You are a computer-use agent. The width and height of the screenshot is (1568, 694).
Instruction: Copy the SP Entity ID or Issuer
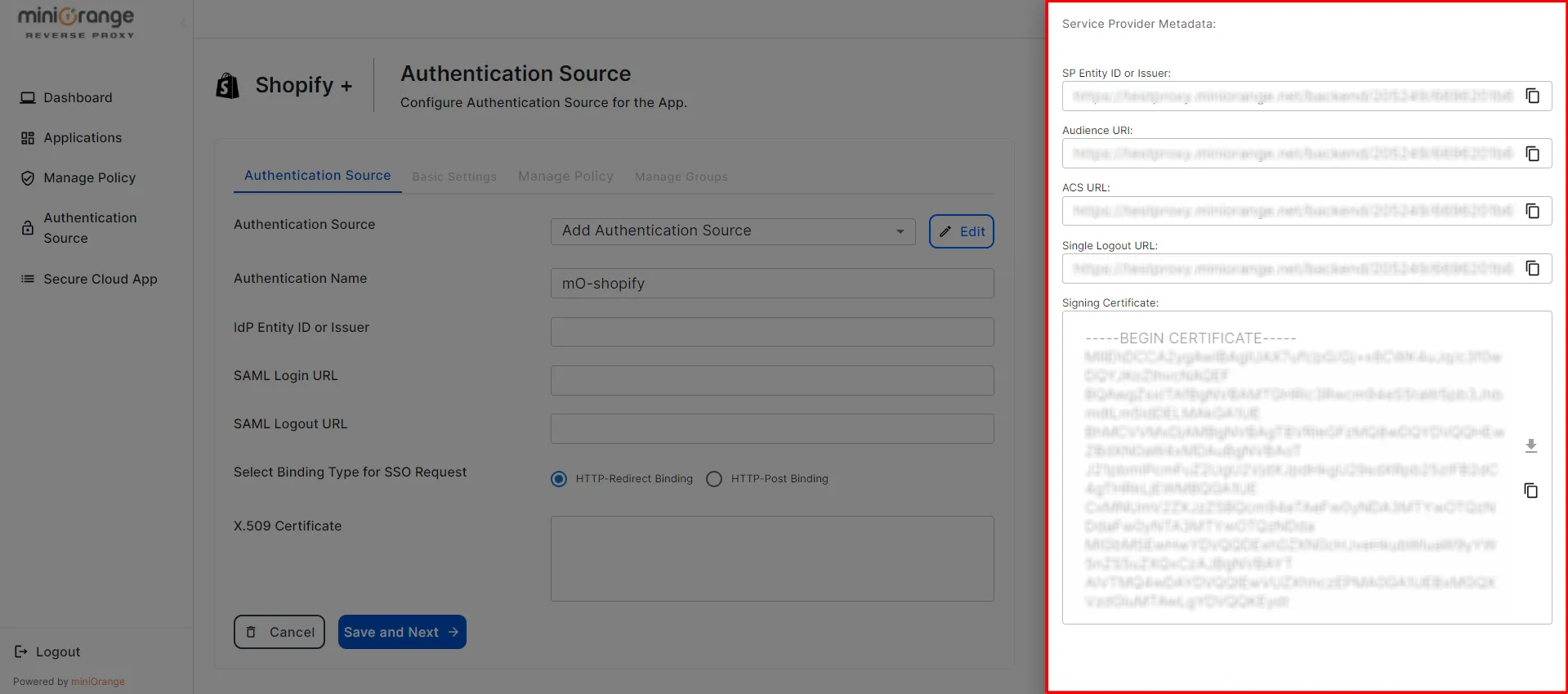pos(1533,96)
